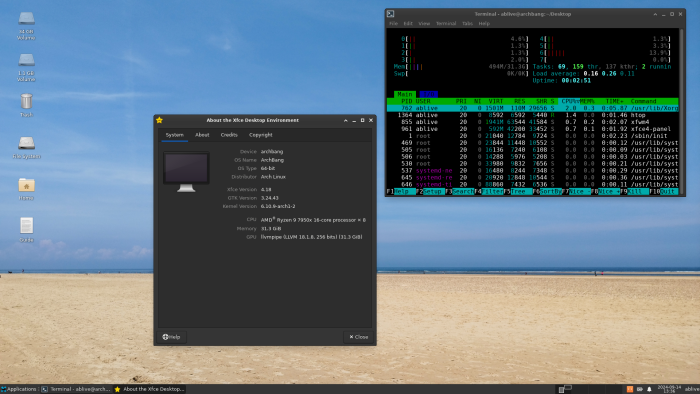Switch to the System tab
Image resolution: width=700 pixels, height=394 pixels.
pos(175,135)
